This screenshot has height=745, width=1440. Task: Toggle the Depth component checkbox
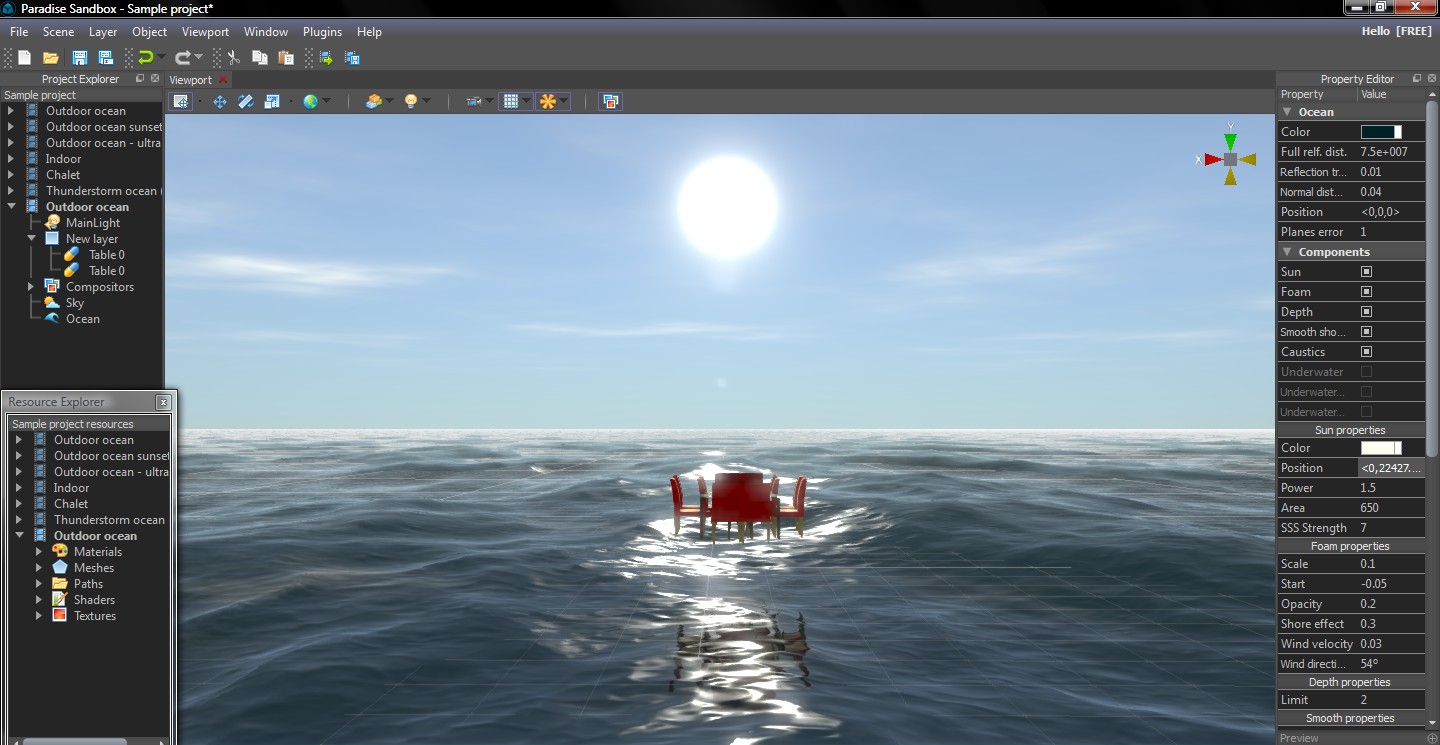click(1366, 312)
